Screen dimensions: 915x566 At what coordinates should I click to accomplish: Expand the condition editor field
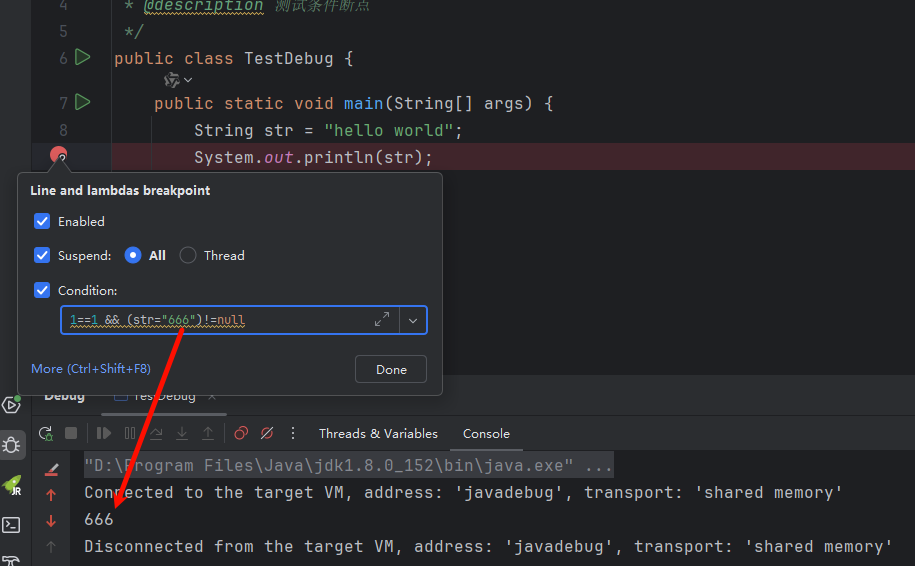tap(382, 320)
